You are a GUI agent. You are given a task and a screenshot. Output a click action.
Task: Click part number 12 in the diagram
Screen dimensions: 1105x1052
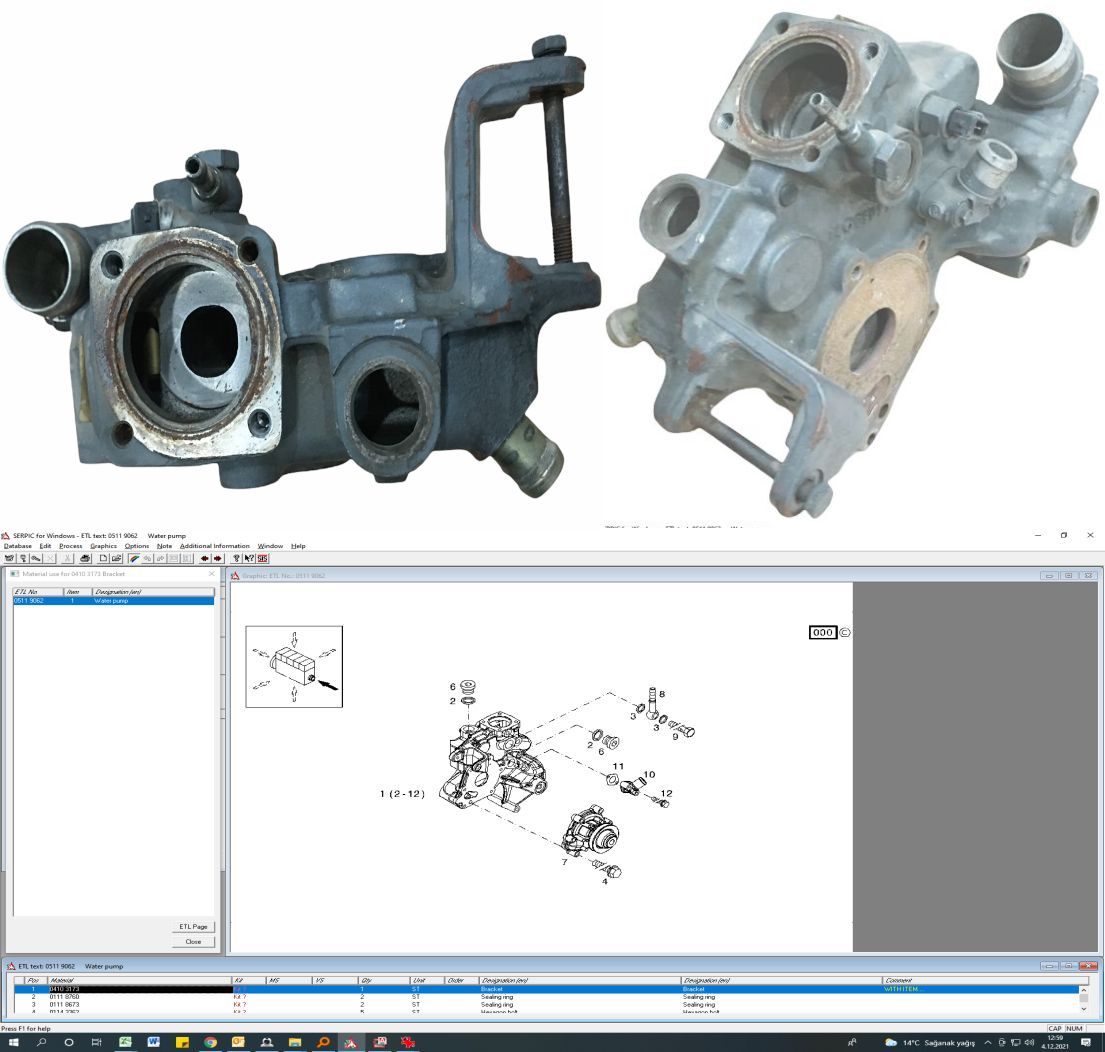click(x=666, y=793)
